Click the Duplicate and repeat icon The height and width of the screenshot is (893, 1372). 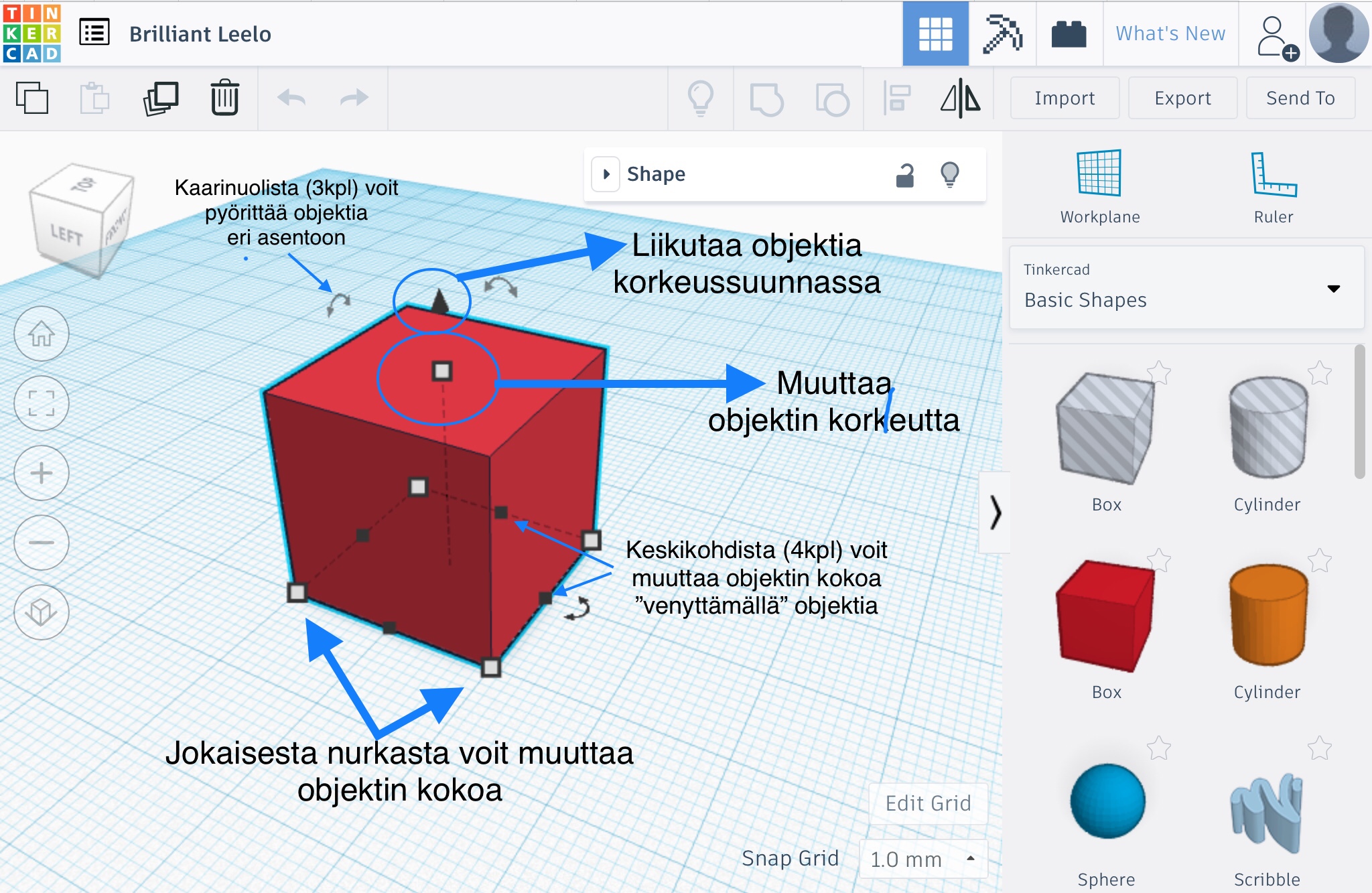tap(161, 98)
